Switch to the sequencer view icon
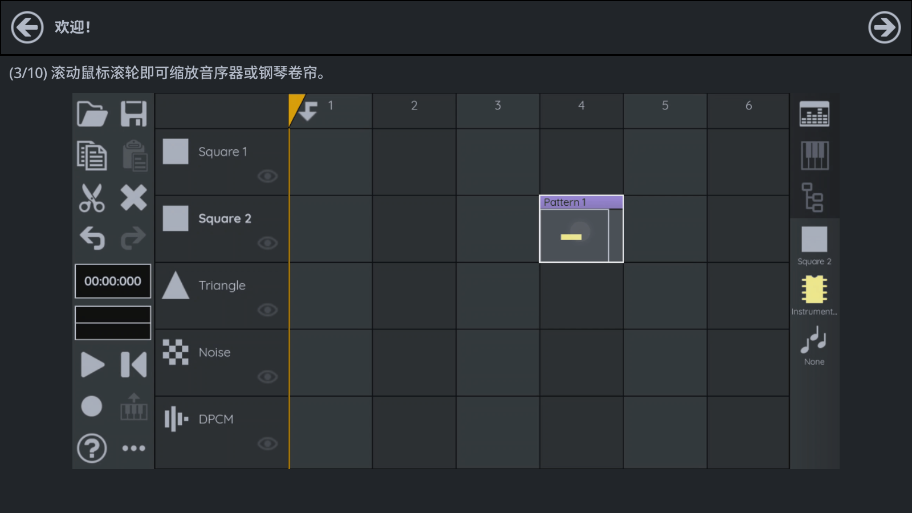The width and height of the screenshot is (912, 513). [814, 114]
